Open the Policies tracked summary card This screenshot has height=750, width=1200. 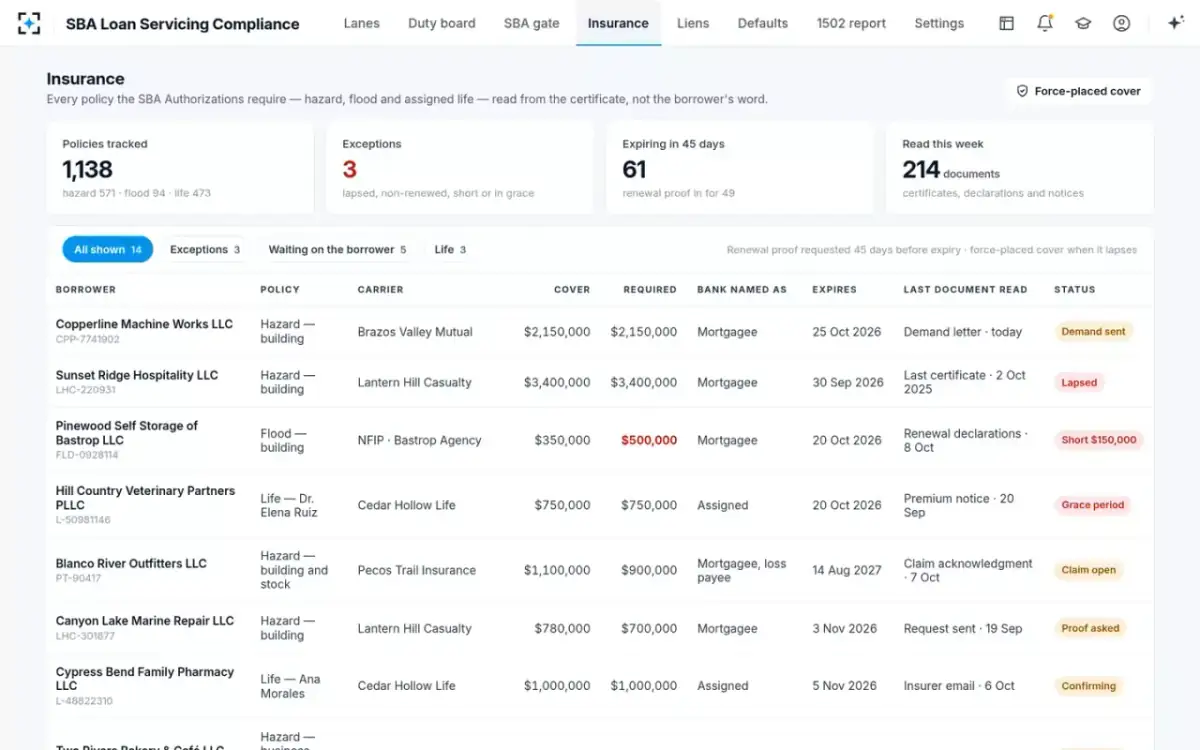pyautogui.click(x=180, y=168)
